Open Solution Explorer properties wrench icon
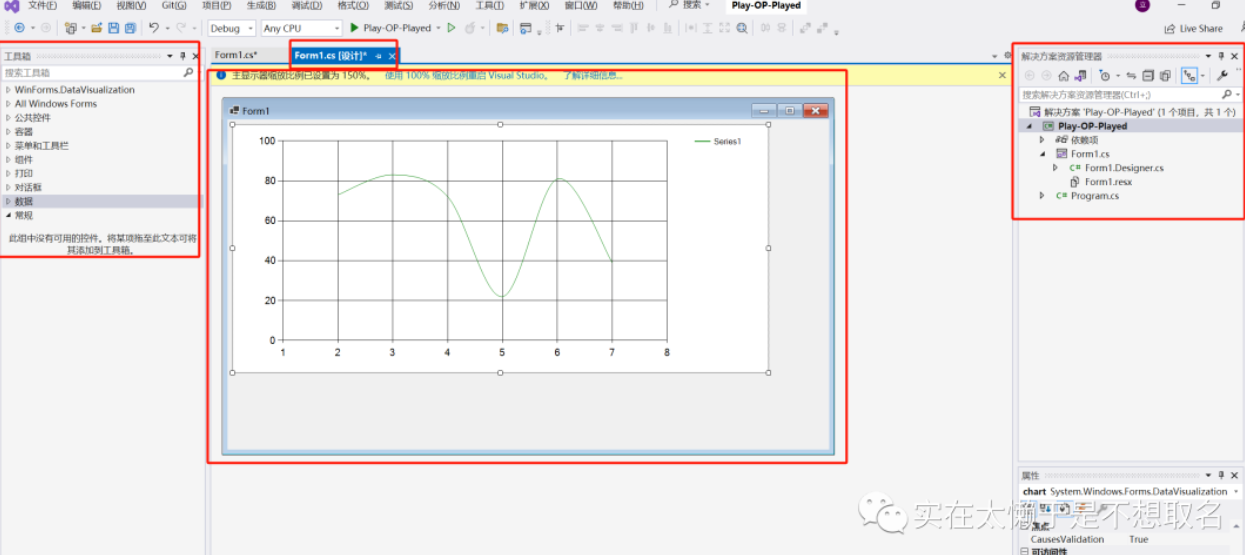The height and width of the screenshot is (555, 1245). tap(1221, 76)
